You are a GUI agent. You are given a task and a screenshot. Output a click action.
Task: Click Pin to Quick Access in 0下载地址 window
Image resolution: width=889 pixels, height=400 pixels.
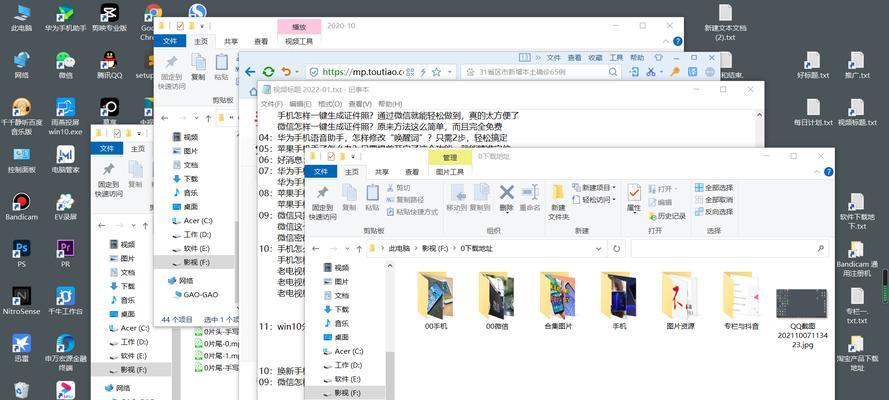323,202
